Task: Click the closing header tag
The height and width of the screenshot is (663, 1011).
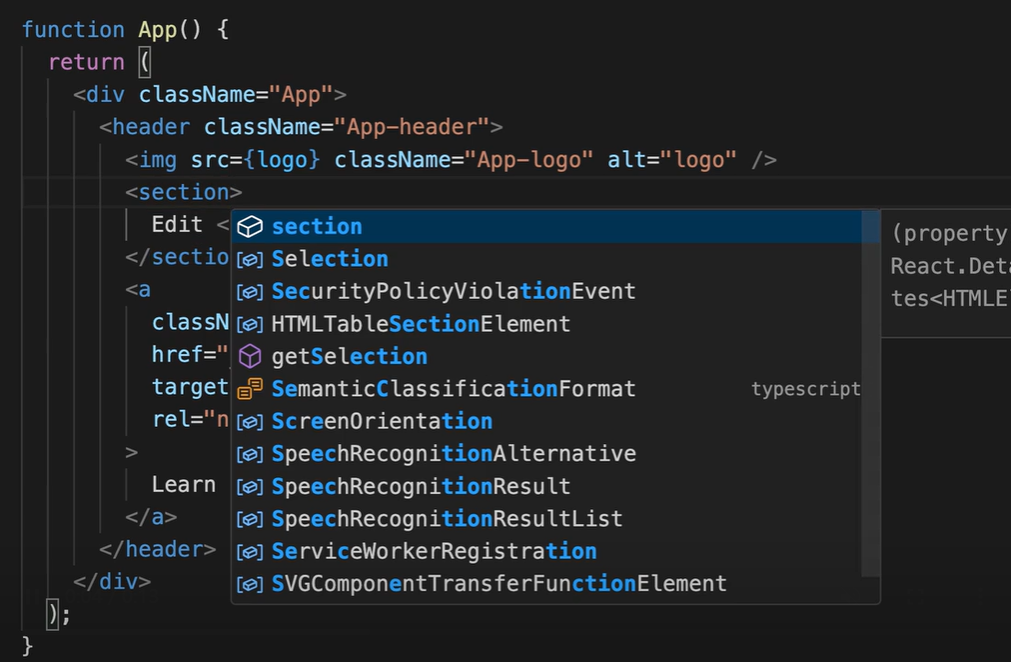Action: coord(158,549)
